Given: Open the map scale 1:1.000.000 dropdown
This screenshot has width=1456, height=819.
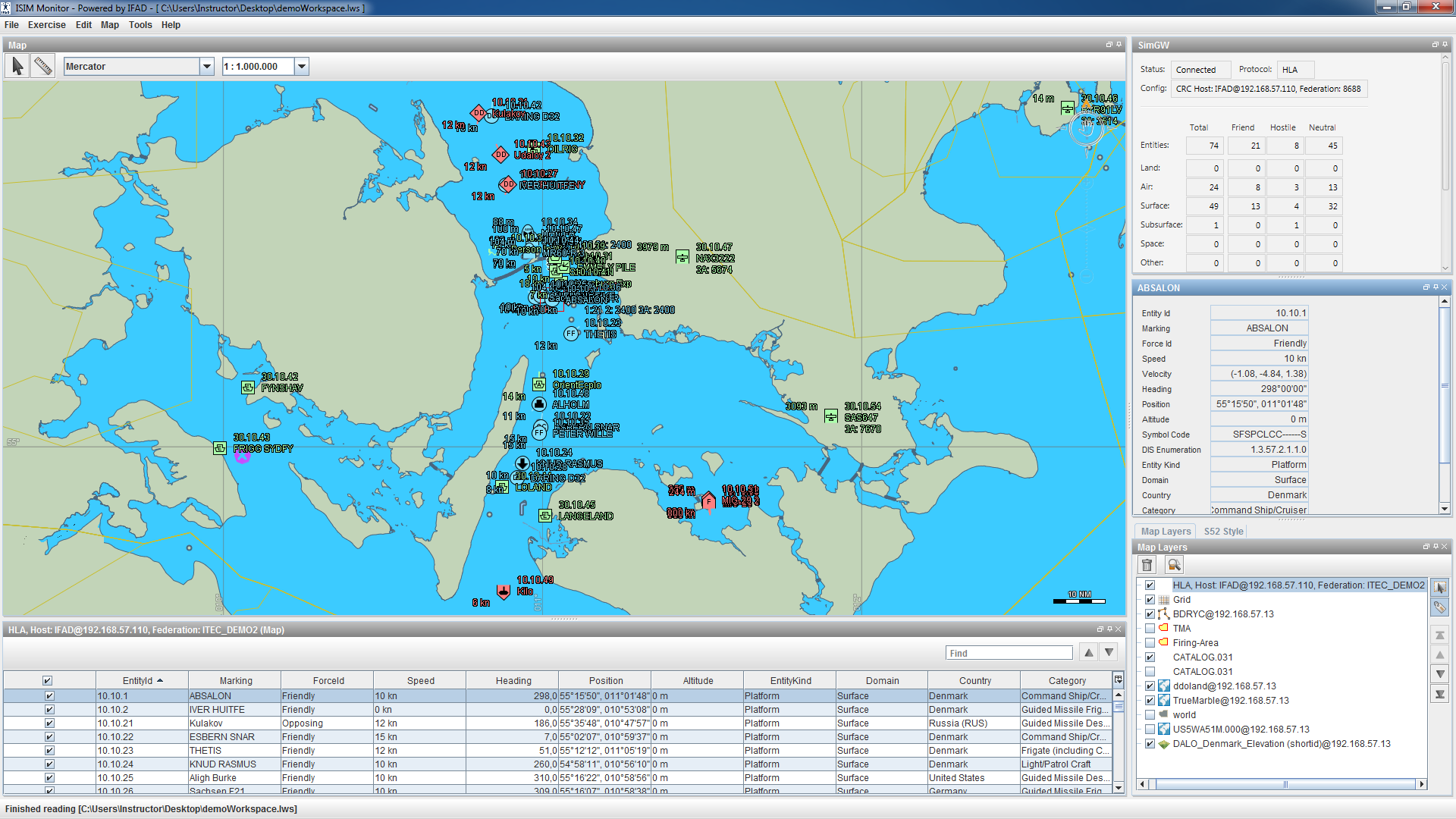Looking at the screenshot, I should tap(301, 67).
